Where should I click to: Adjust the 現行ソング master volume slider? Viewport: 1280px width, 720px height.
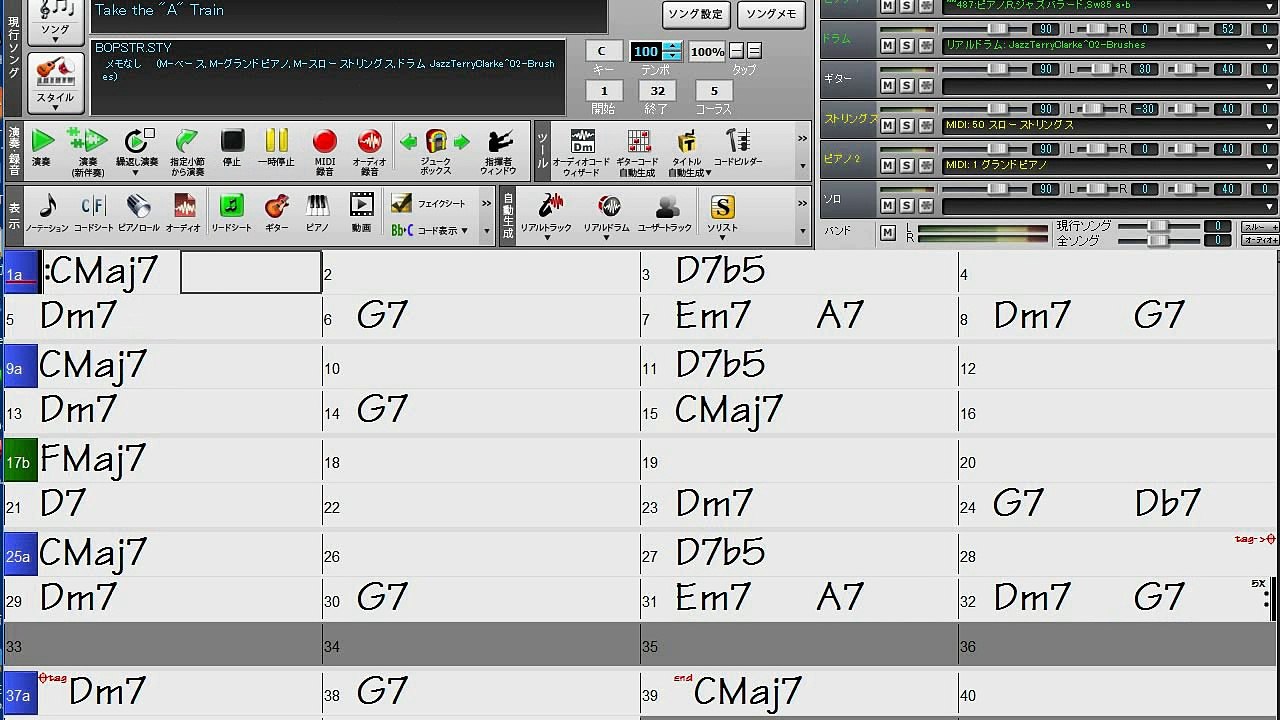tap(1159, 226)
